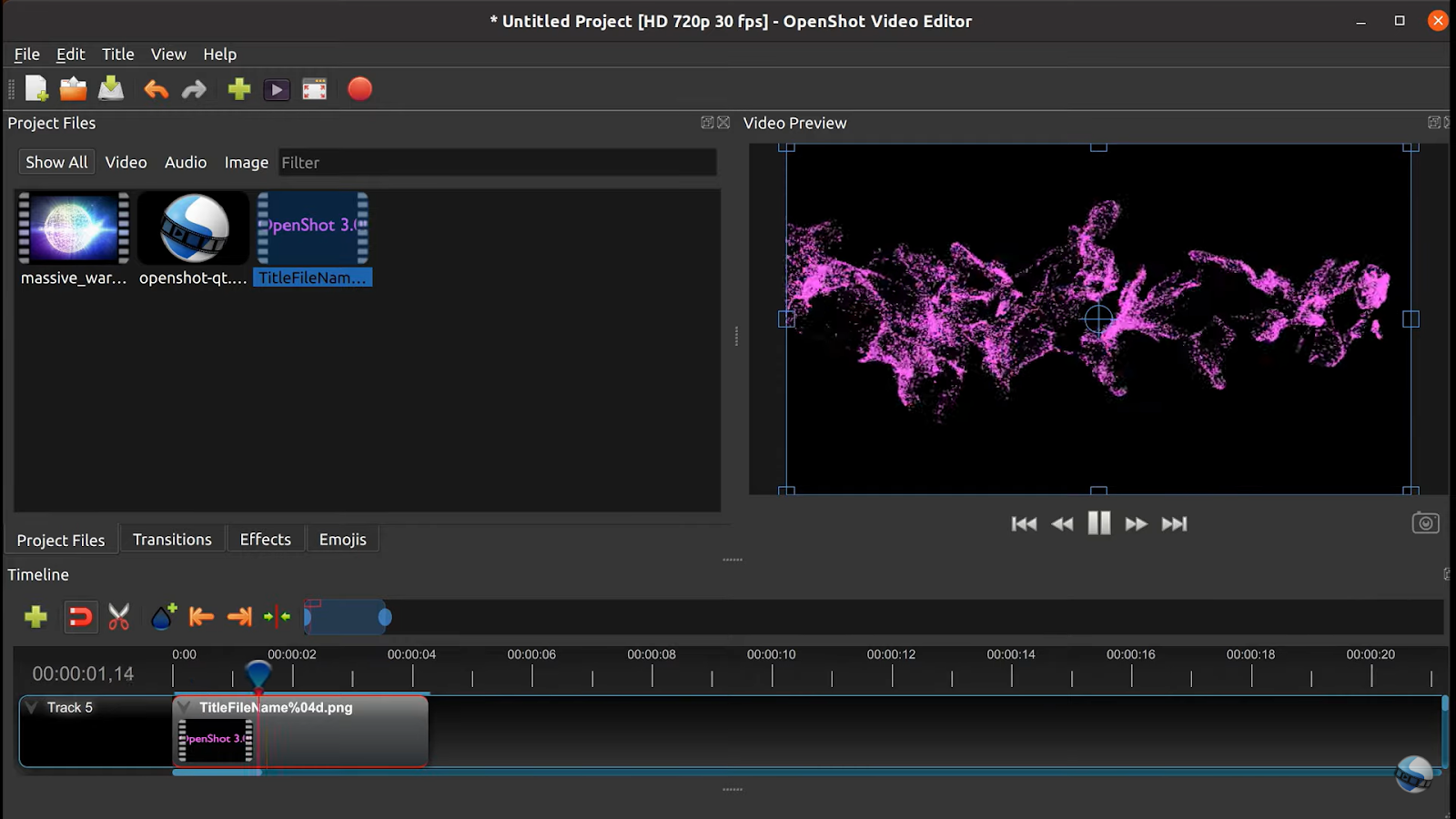This screenshot has width=1456, height=819.
Task: Click the timeline zoom slider handle
Action: (385, 618)
